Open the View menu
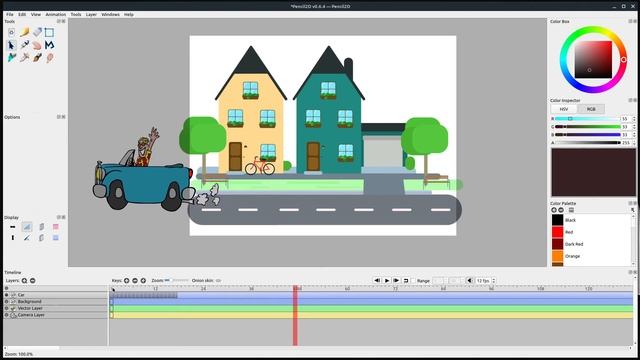This screenshot has width=640, height=360. [36, 14]
